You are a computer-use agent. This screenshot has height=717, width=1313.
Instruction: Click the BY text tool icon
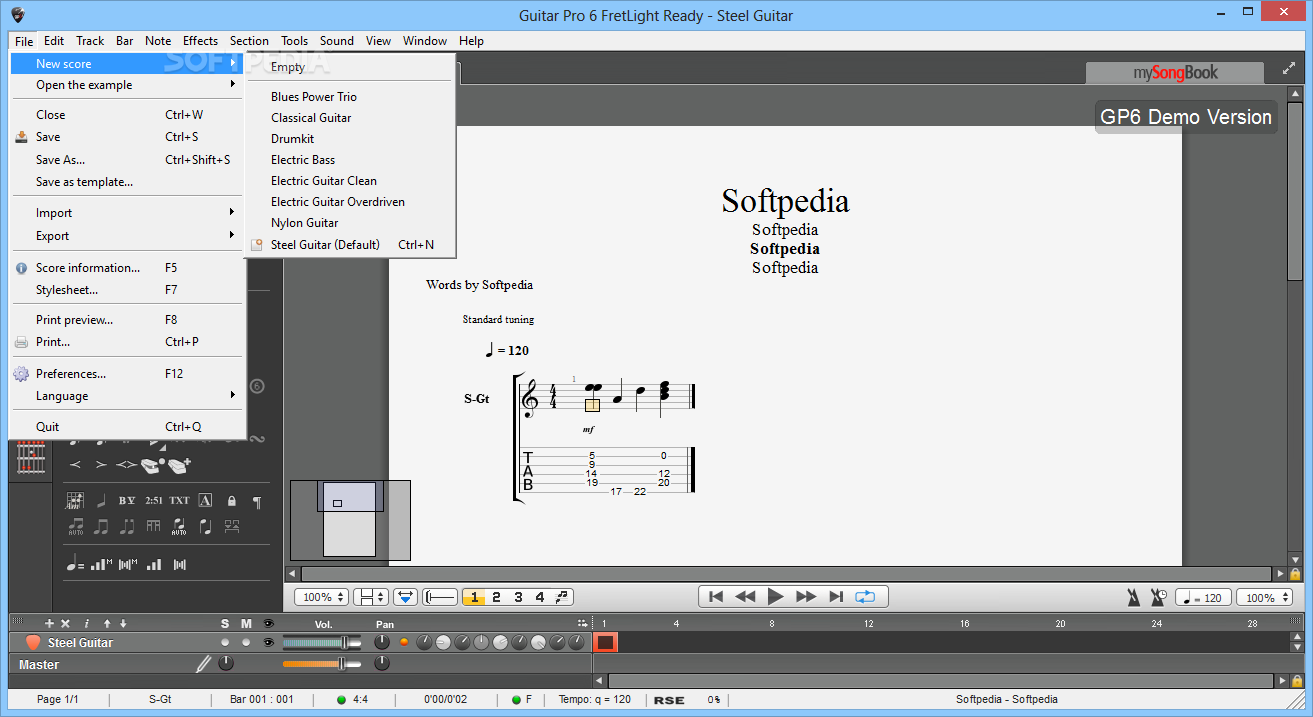click(x=127, y=500)
